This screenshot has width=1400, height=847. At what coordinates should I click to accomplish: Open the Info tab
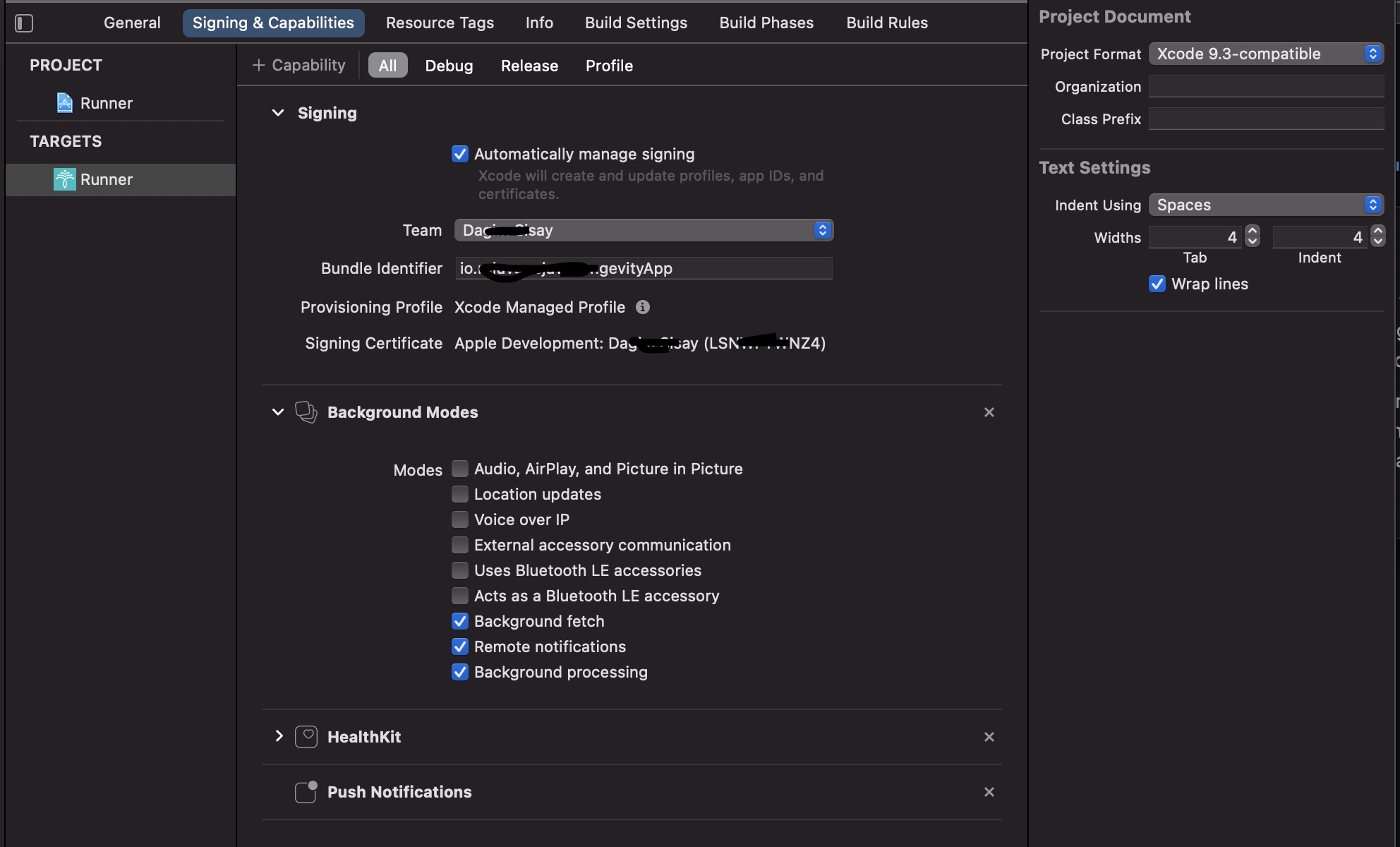pyautogui.click(x=539, y=23)
